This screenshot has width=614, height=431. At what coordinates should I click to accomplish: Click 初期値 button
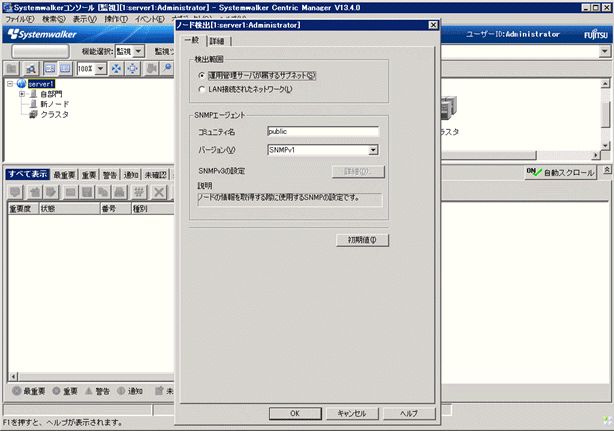[x=362, y=240]
